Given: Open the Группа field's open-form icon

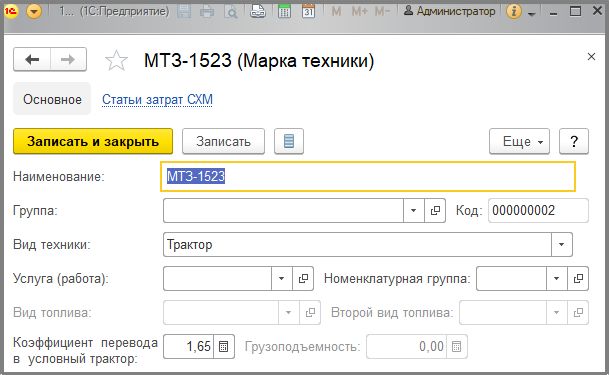Looking at the screenshot, I should (435, 210).
